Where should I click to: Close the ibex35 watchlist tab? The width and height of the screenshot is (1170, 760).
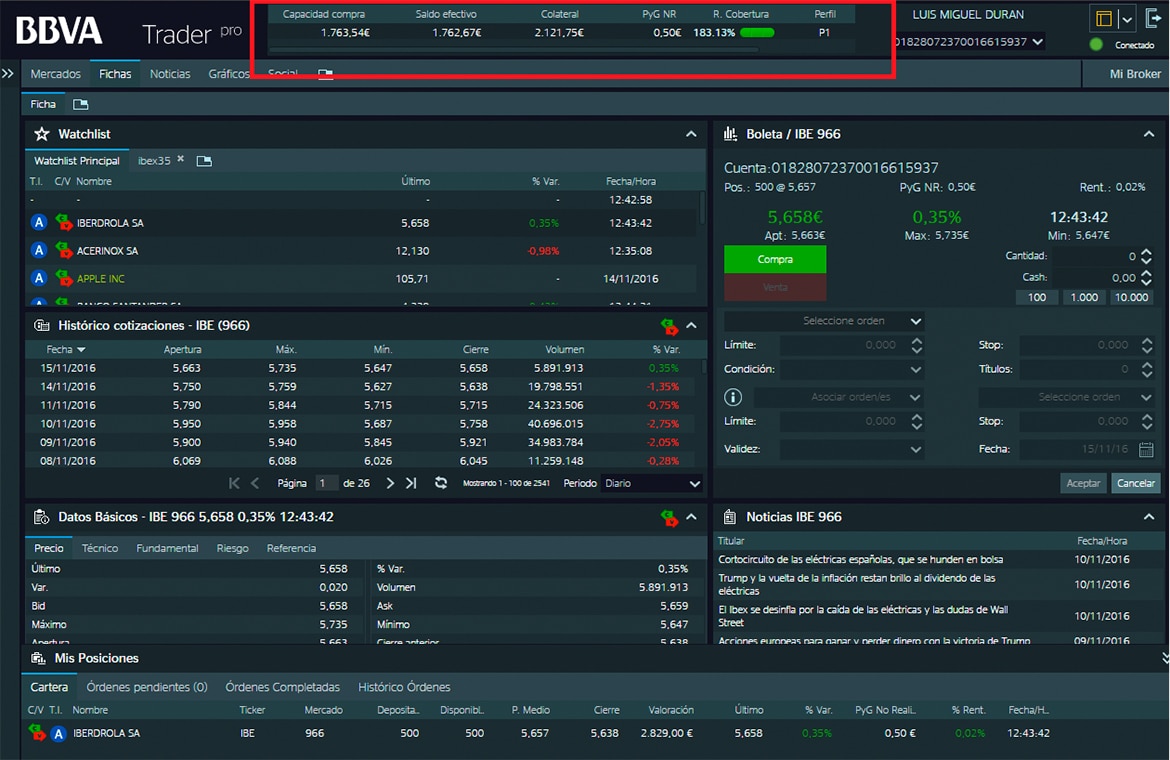coord(181,160)
